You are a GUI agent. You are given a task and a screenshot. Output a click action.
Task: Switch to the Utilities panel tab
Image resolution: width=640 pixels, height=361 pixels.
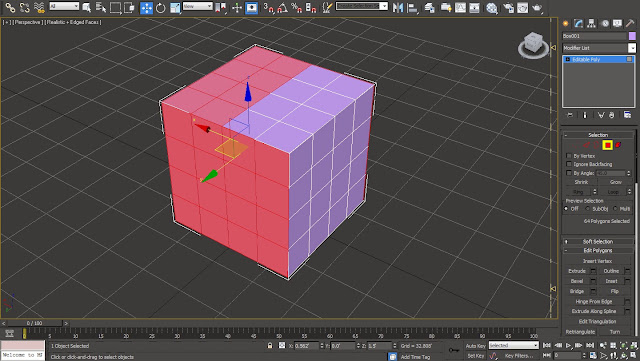630,23
